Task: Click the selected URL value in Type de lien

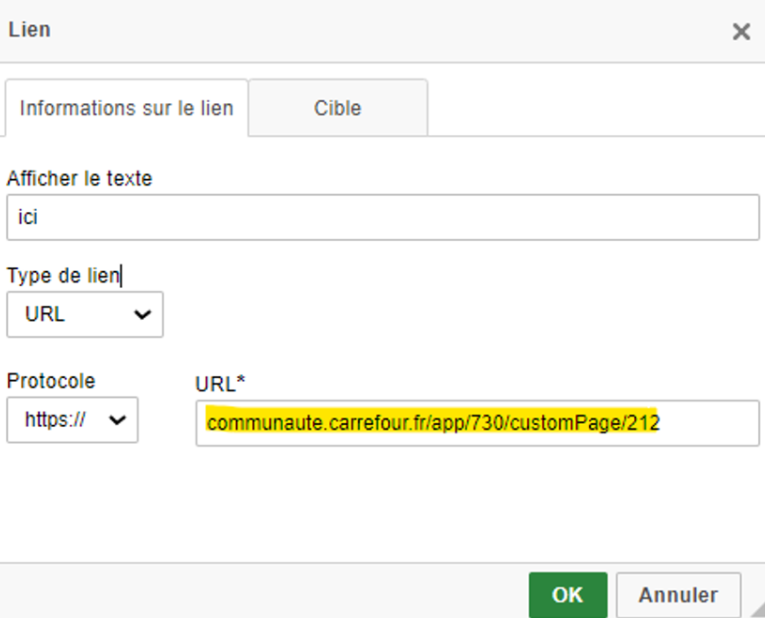Action: tap(45, 314)
